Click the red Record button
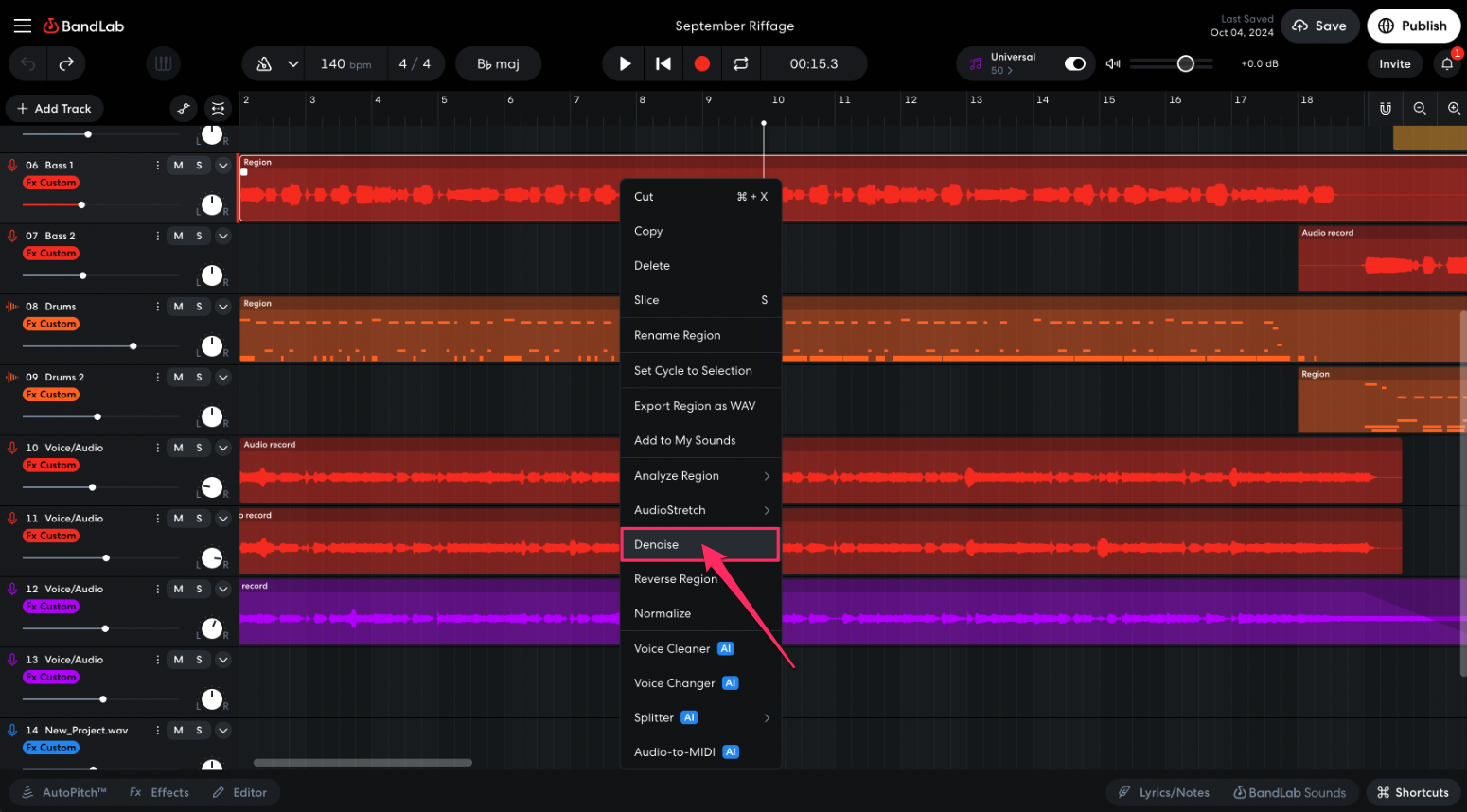 [701, 63]
